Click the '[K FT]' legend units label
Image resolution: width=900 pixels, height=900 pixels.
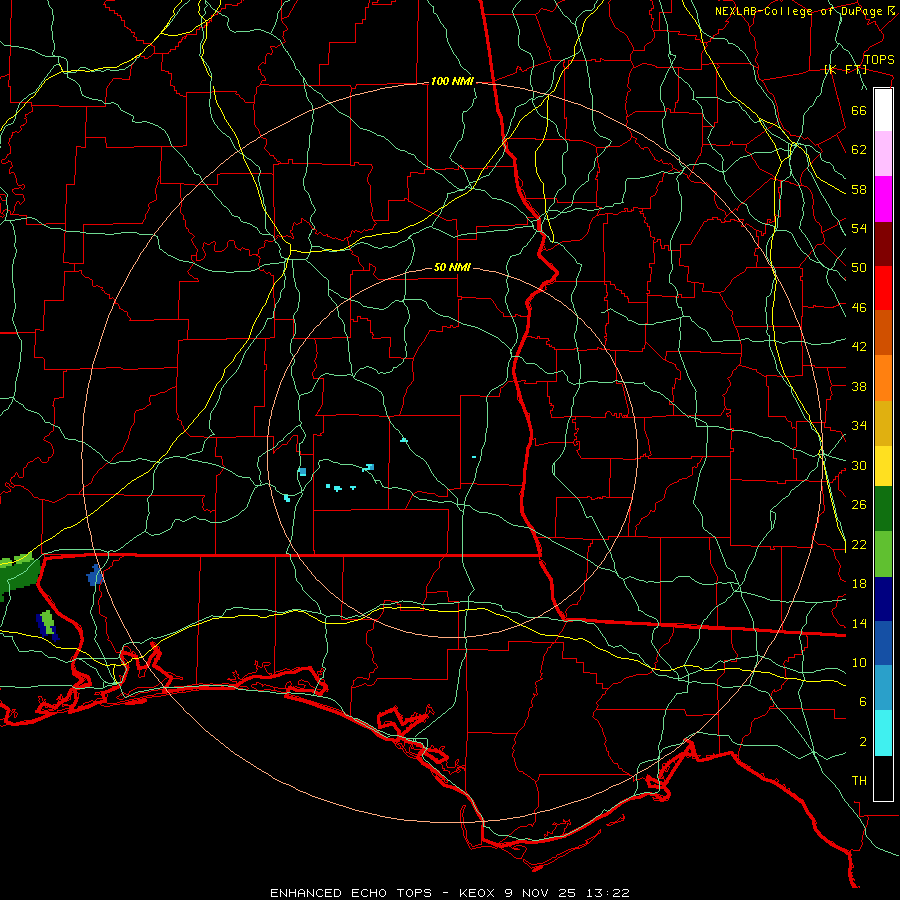[x=845, y=69]
